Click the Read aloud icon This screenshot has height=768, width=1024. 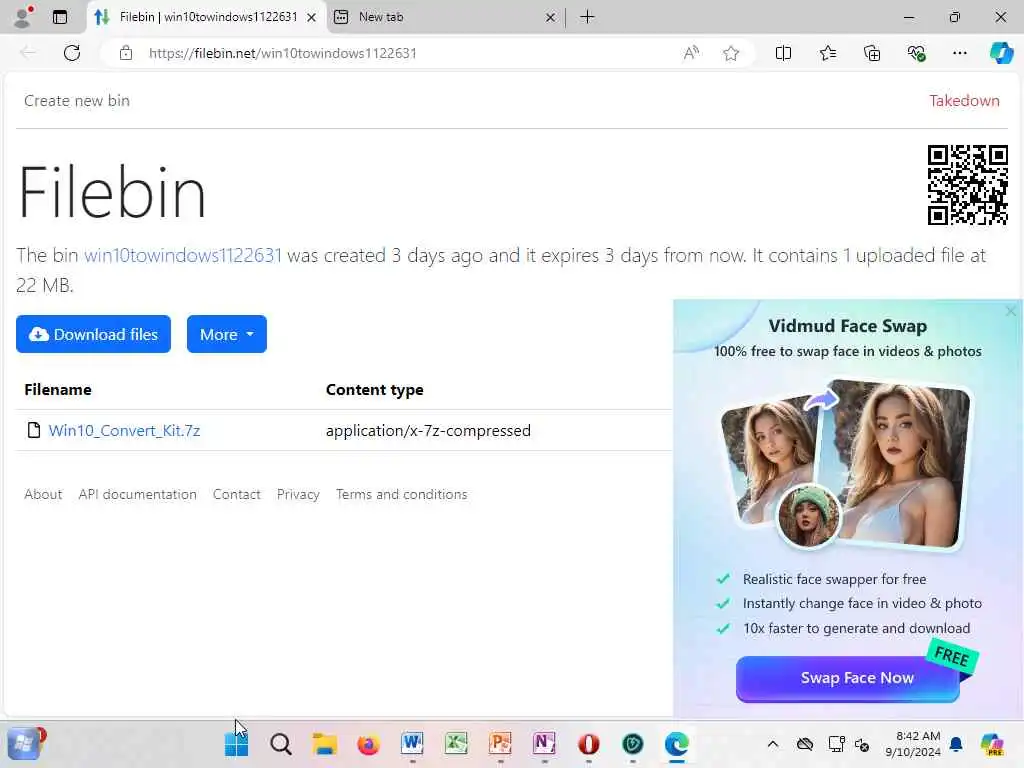click(691, 53)
